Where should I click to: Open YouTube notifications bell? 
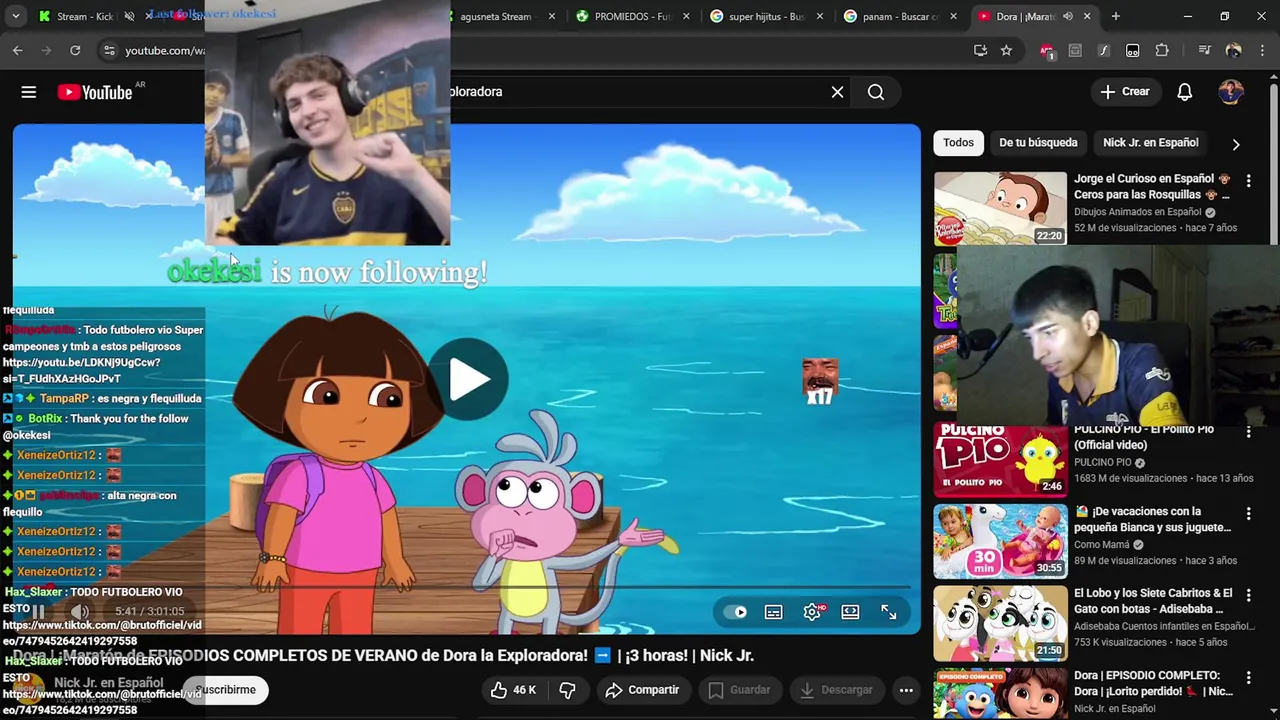coord(1184,92)
